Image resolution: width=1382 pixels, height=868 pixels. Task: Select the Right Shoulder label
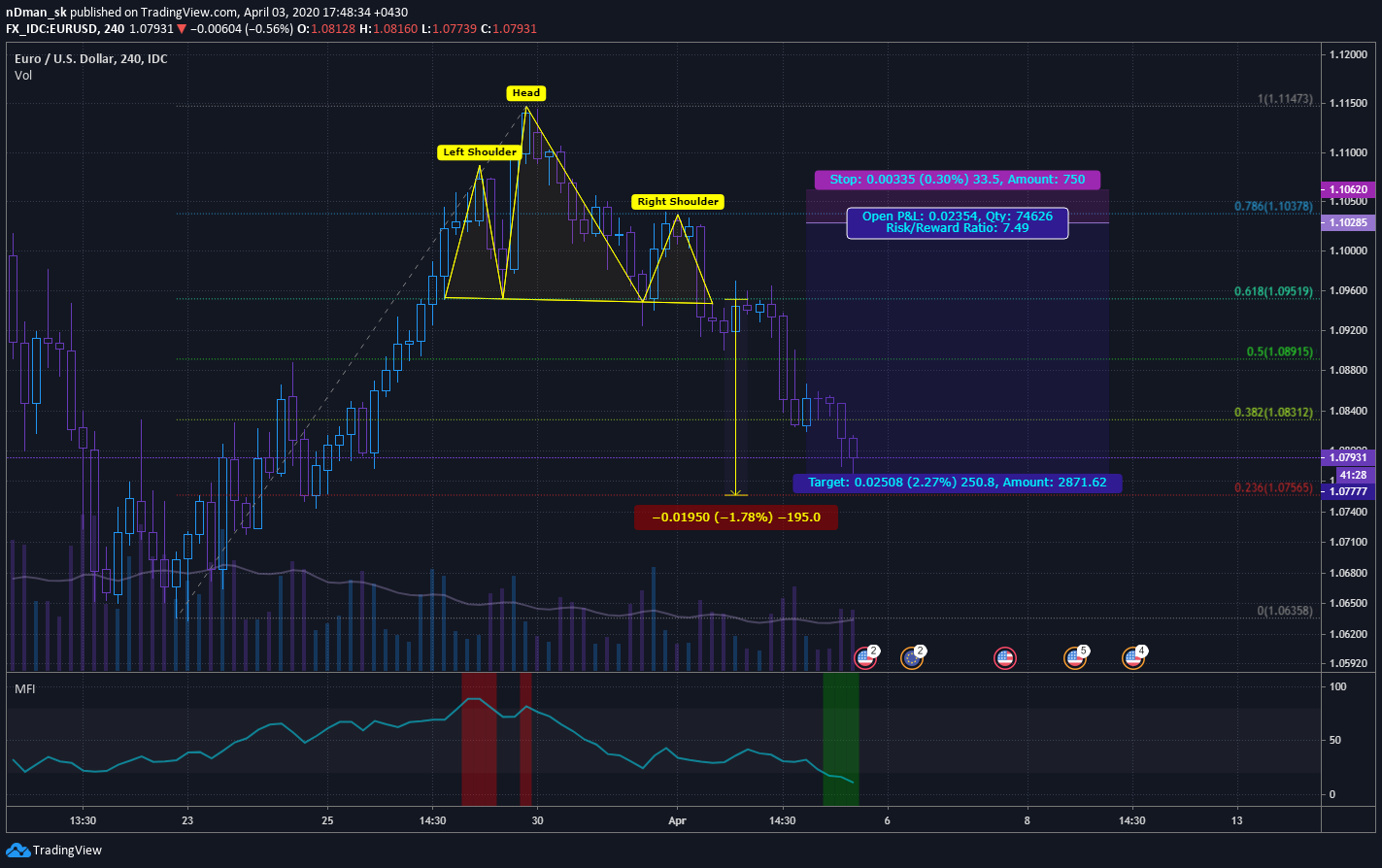678,202
